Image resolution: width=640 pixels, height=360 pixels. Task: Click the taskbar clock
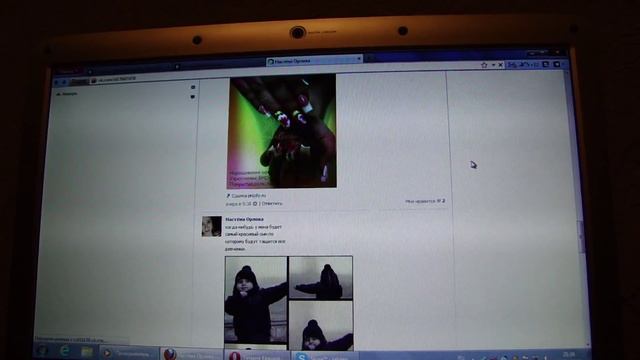tap(569, 355)
